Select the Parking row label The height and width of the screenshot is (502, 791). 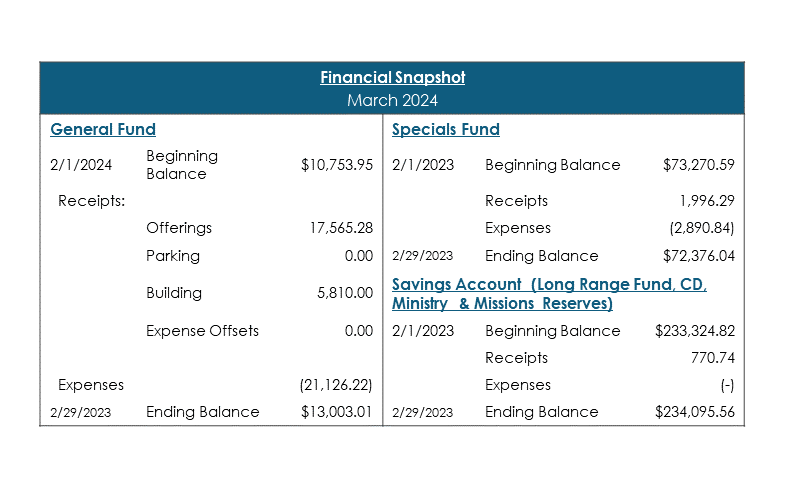[x=173, y=255]
